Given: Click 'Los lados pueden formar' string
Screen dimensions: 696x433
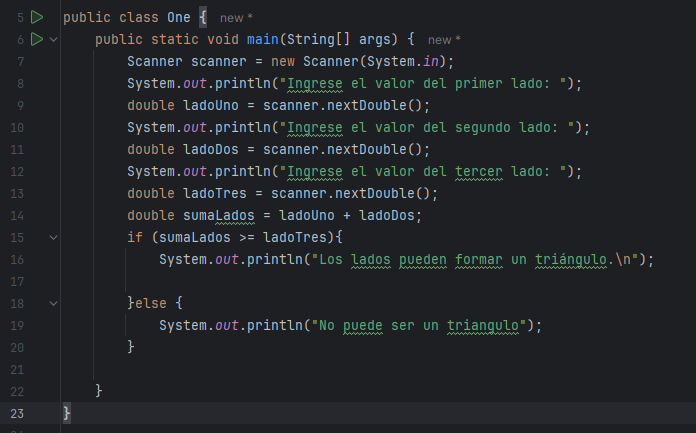Looking at the screenshot, I should click(x=411, y=259).
